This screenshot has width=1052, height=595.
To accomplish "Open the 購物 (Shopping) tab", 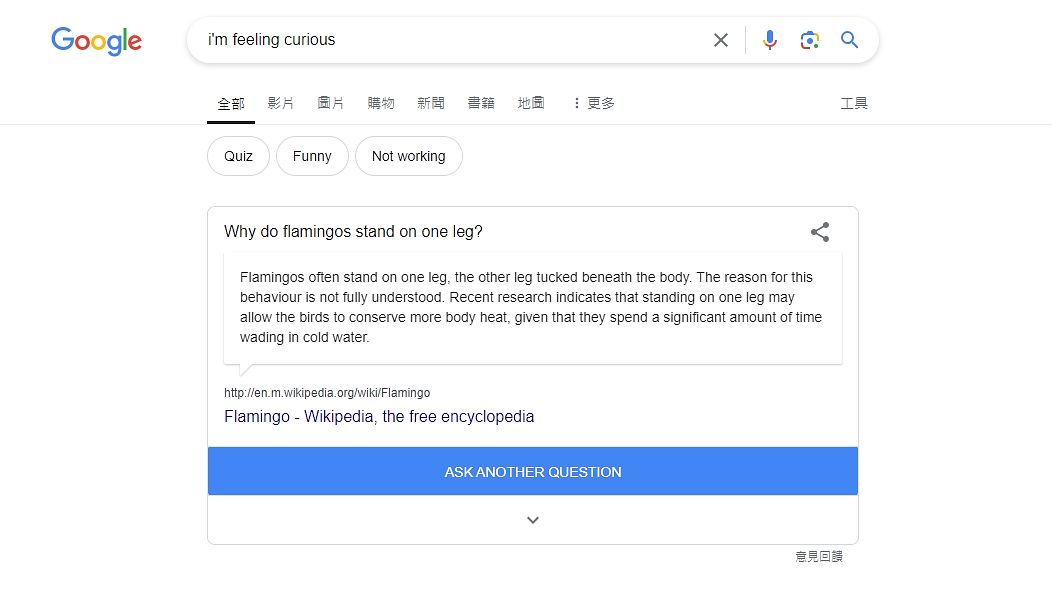I will 381,103.
